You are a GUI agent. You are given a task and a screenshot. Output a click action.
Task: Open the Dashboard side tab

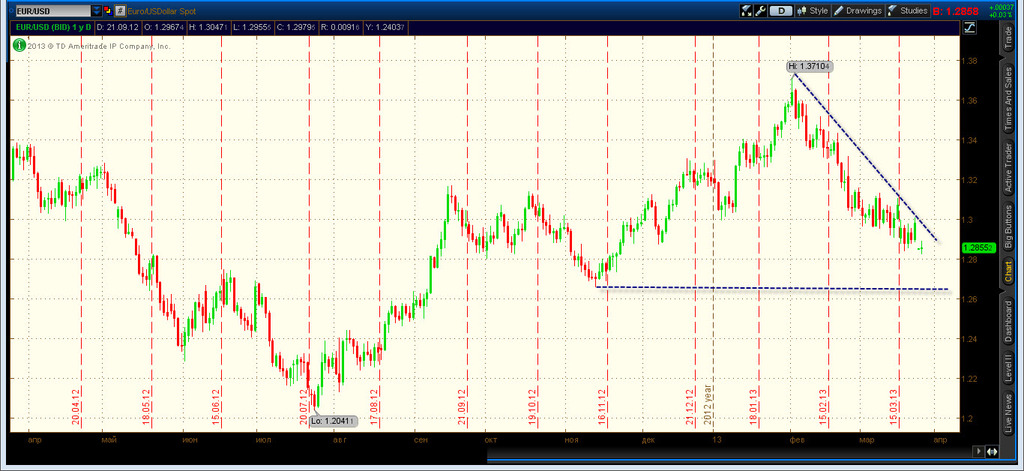click(x=1007, y=321)
